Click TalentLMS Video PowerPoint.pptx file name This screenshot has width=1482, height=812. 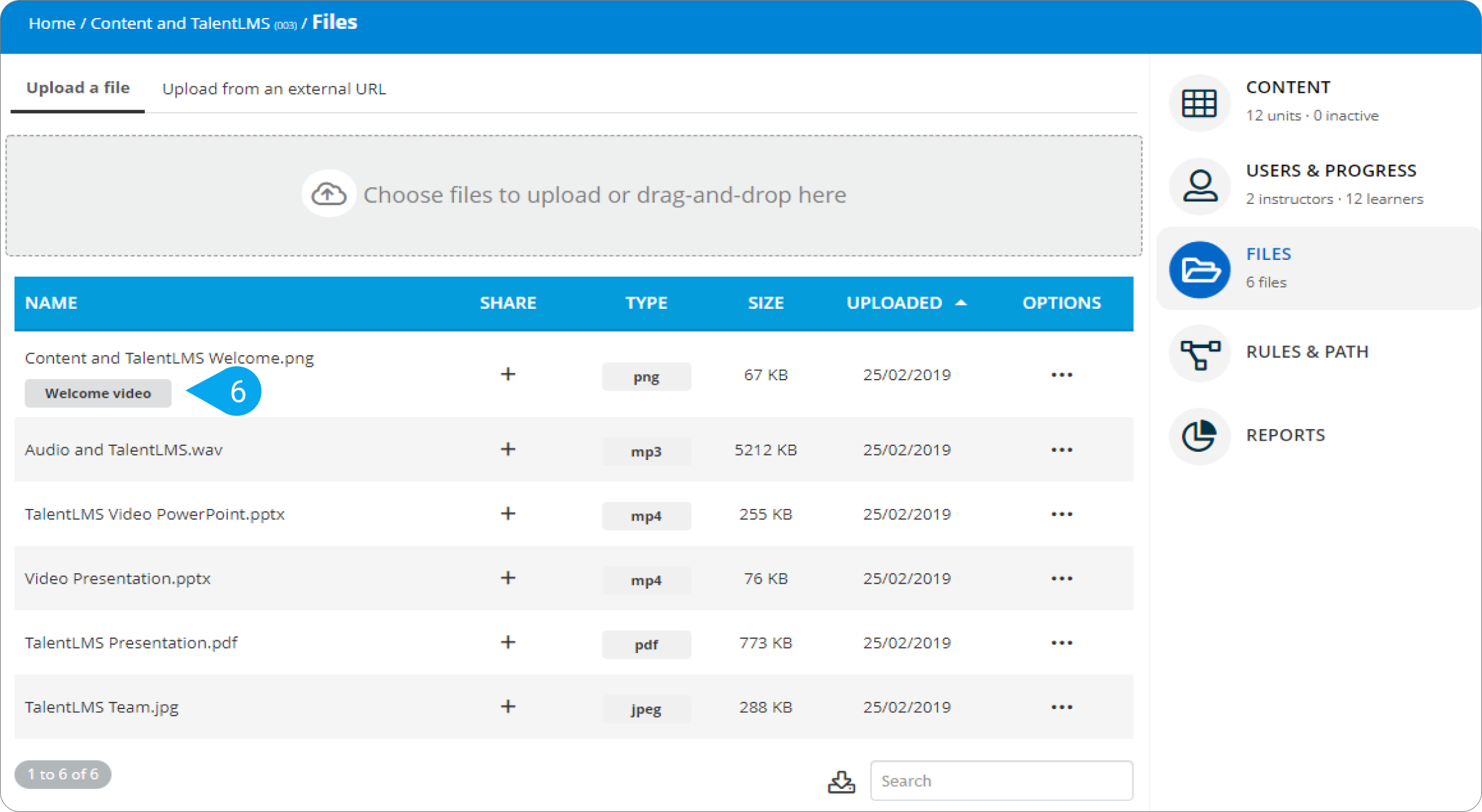tap(155, 513)
